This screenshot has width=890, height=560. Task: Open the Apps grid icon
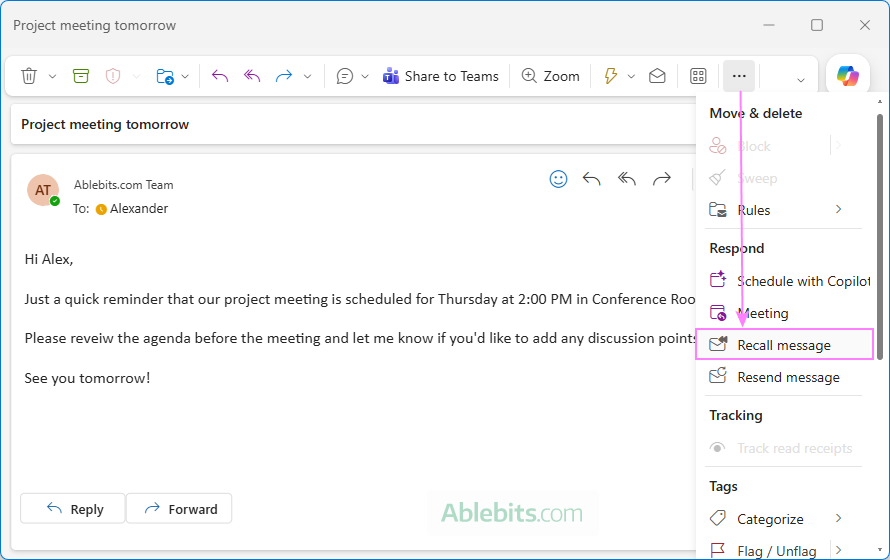point(698,76)
